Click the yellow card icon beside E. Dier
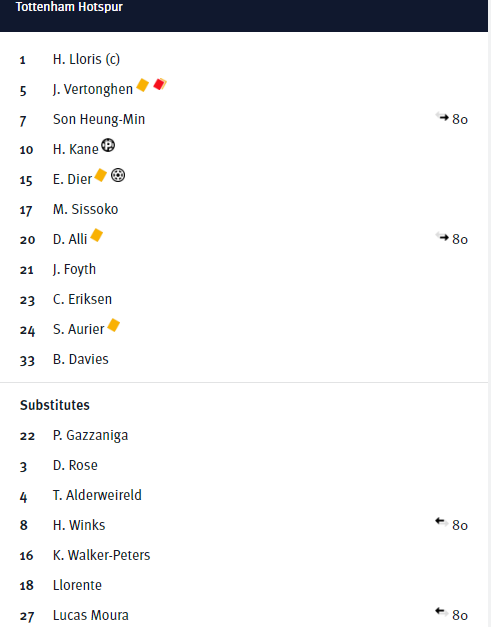The image size is (491, 627). (100, 175)
